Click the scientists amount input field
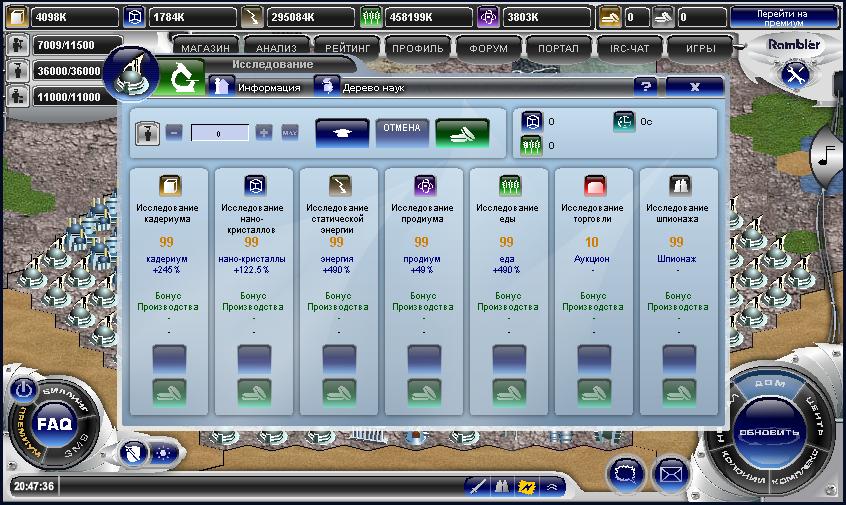846x505 pixels. [x=220, y=133]
